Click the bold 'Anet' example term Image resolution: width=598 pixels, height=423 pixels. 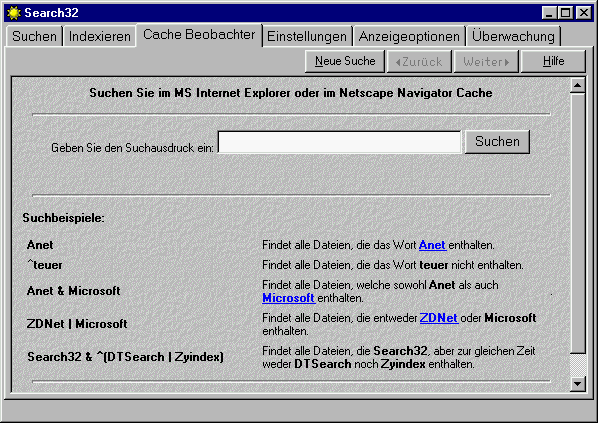(40, 245)
